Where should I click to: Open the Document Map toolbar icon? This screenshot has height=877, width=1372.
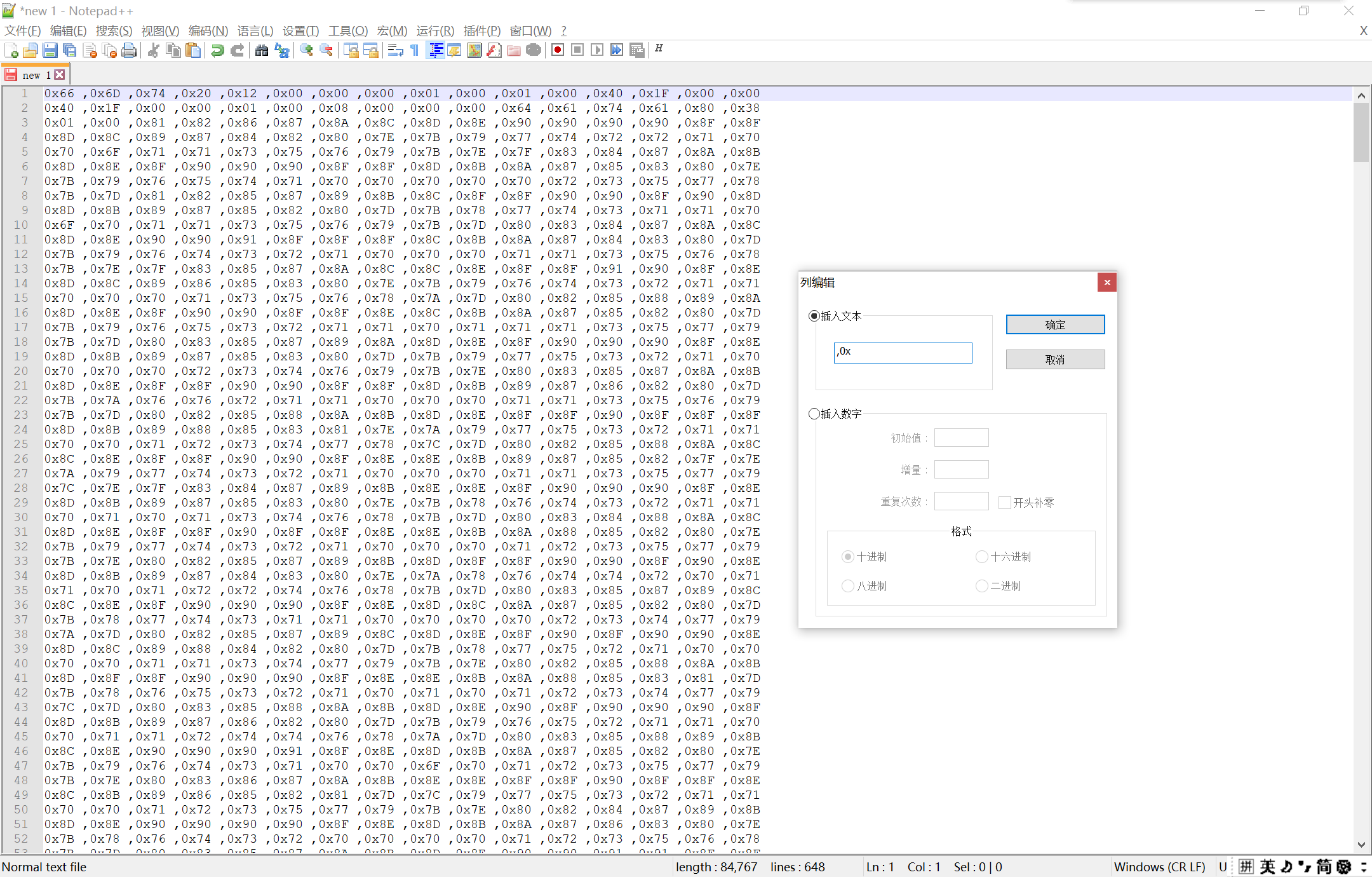pyautogui.click(x=474, y=50)
